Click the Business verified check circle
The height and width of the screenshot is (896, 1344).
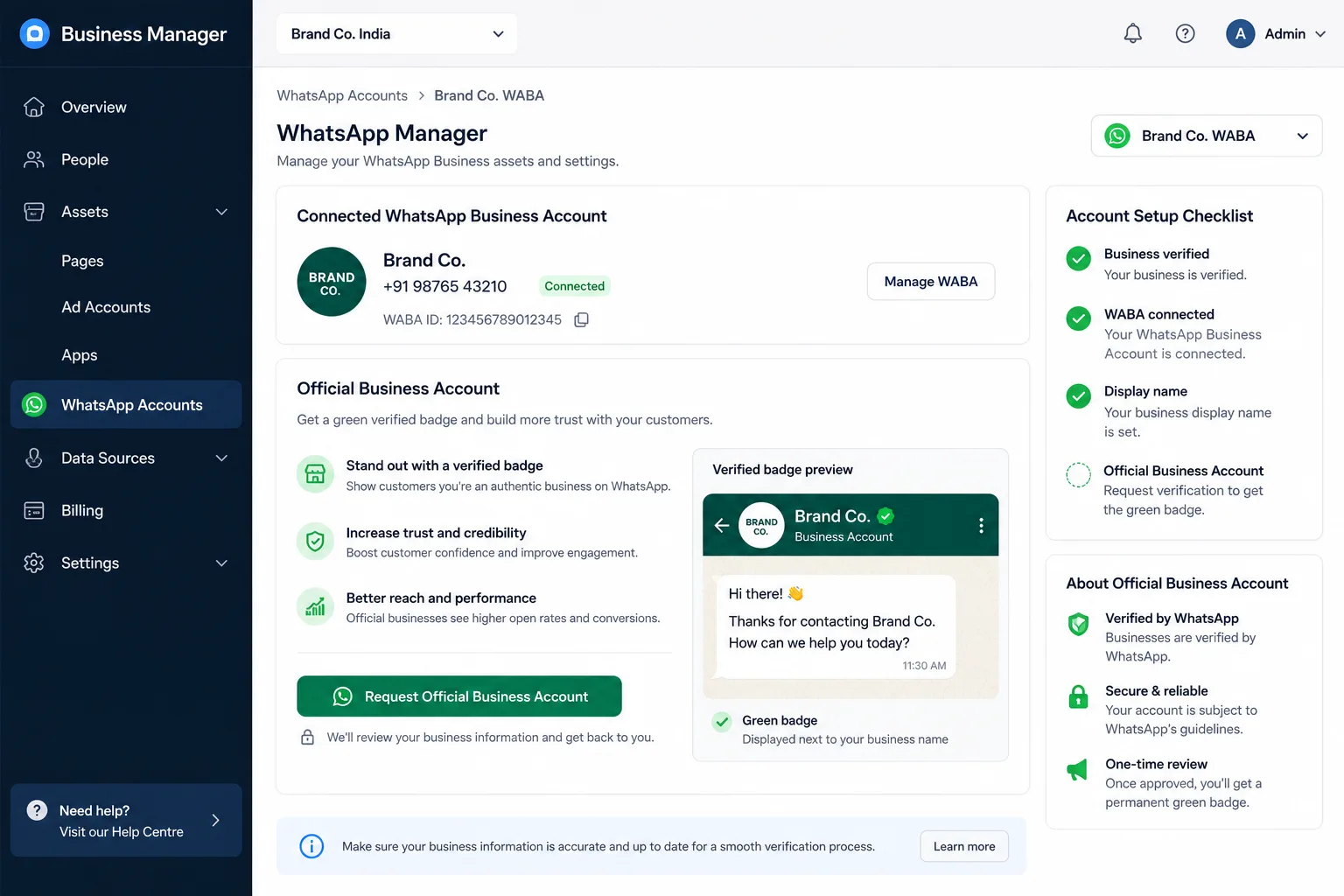coord(1078,259)
